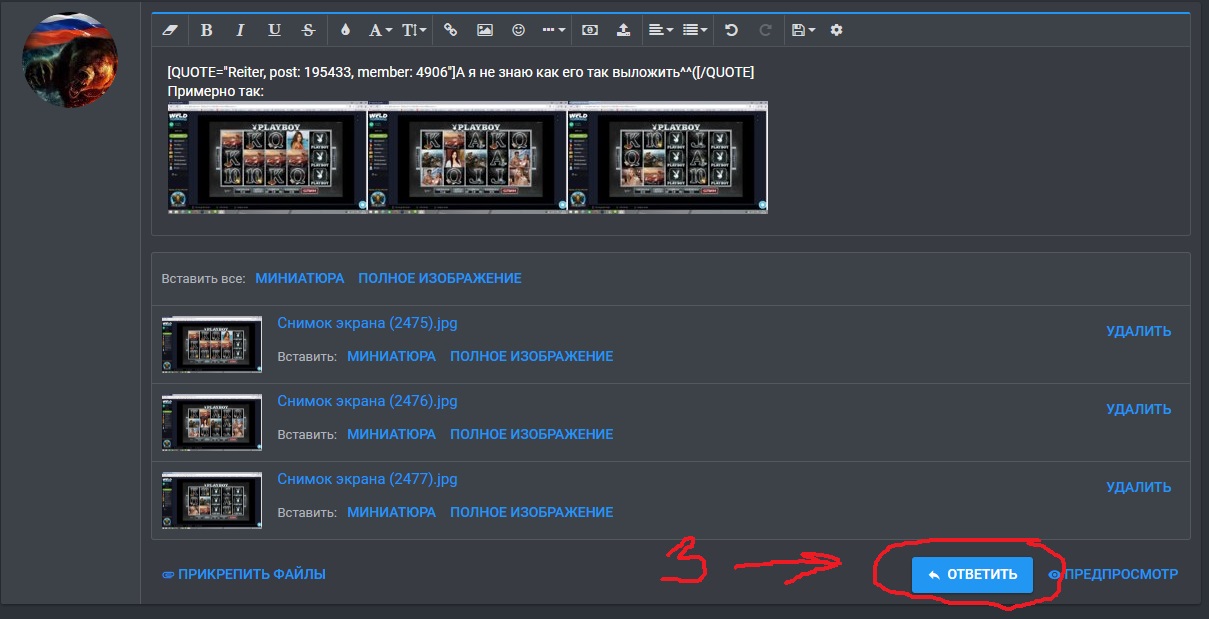Expand the font size dropdown
This screenshot has width=1209, height=619.
point(414,30)
